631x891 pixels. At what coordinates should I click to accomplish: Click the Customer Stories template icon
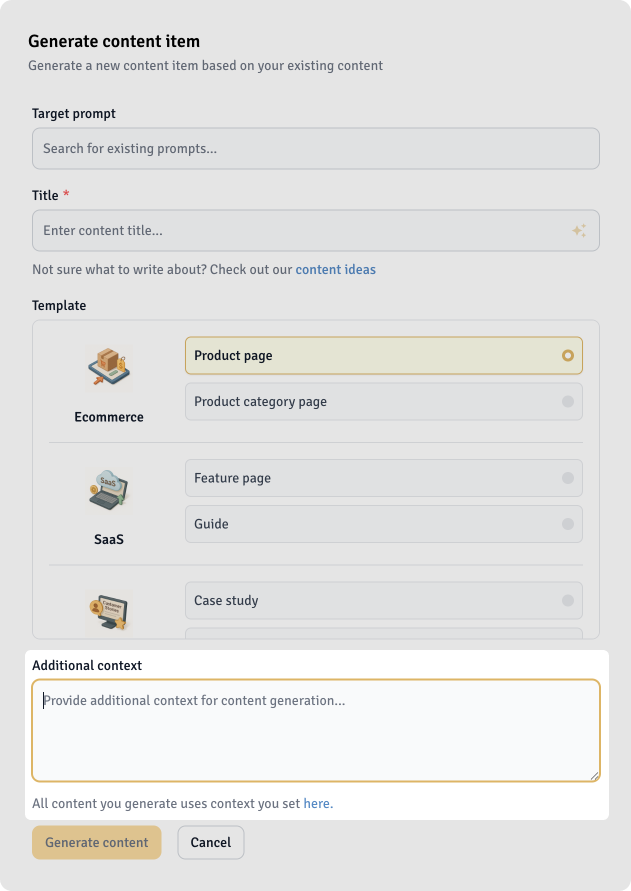click(x=108, y=611)
